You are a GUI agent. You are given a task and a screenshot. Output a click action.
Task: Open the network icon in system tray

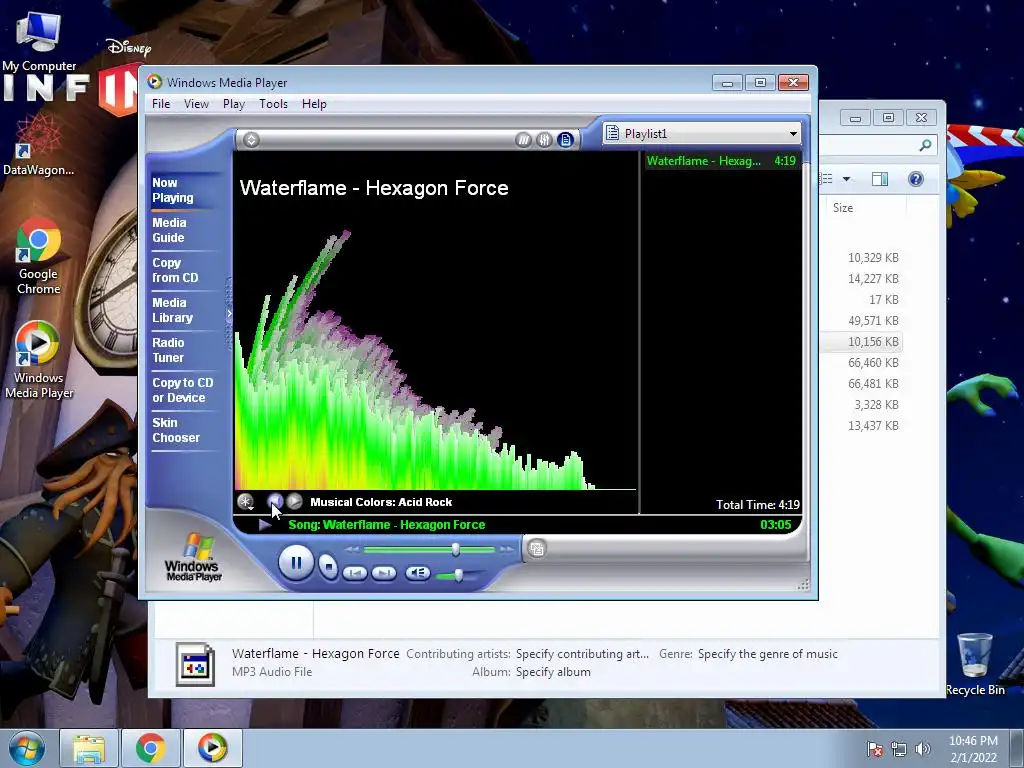click(x=899, y=749)
